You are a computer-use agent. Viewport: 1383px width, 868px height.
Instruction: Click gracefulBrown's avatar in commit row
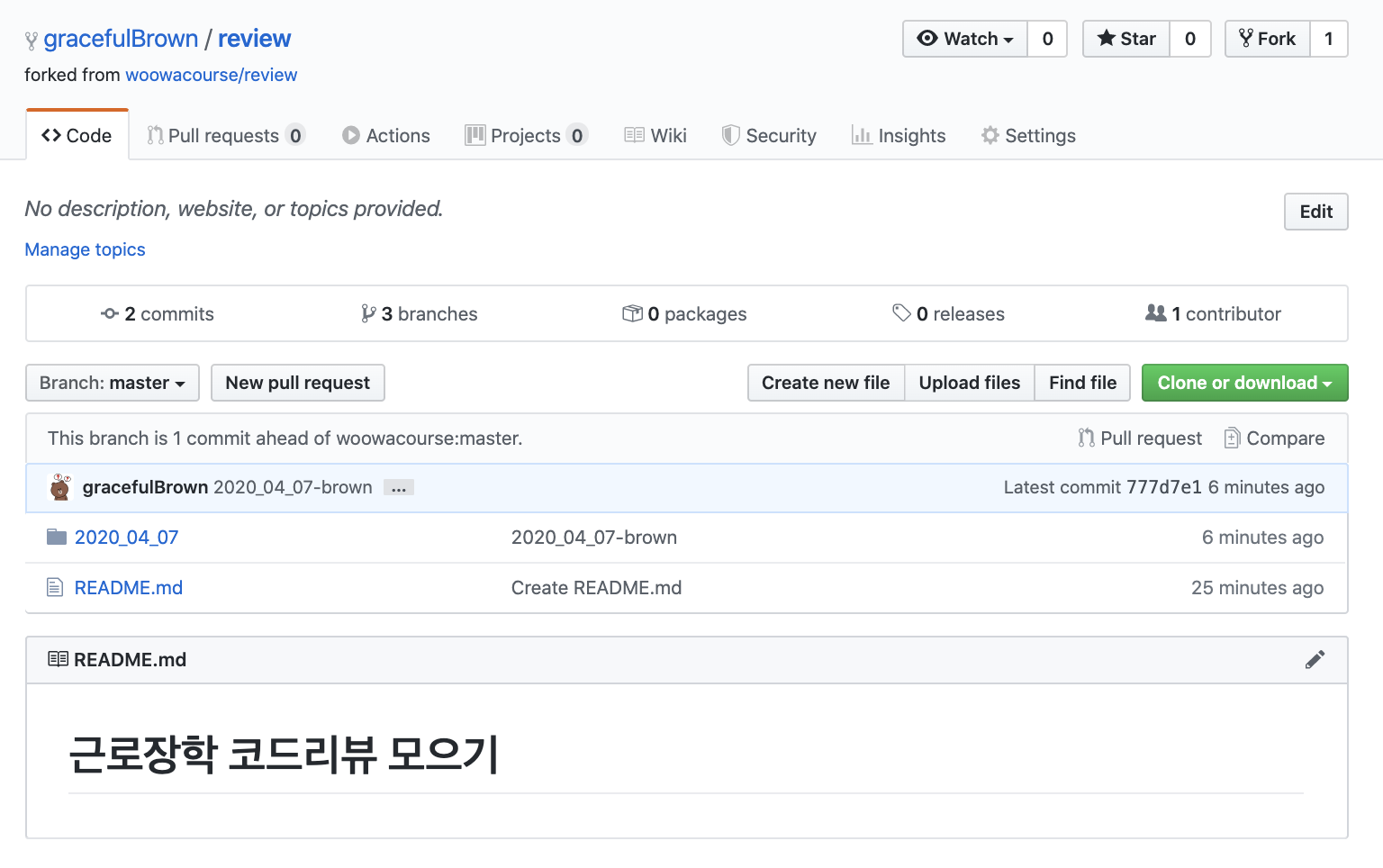(60, 487)
